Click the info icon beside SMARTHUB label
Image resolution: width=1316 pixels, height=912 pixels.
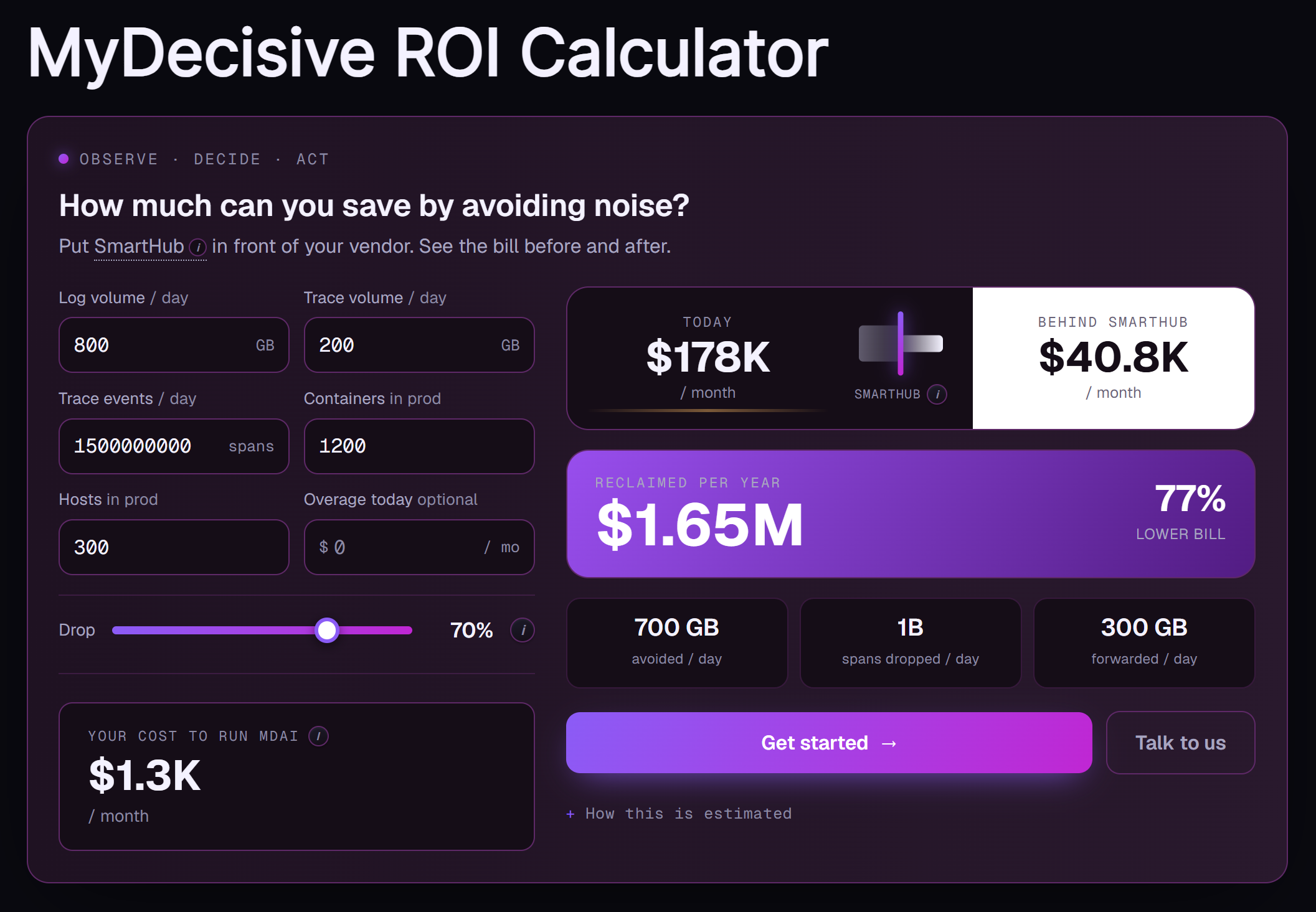pos(937,394)
